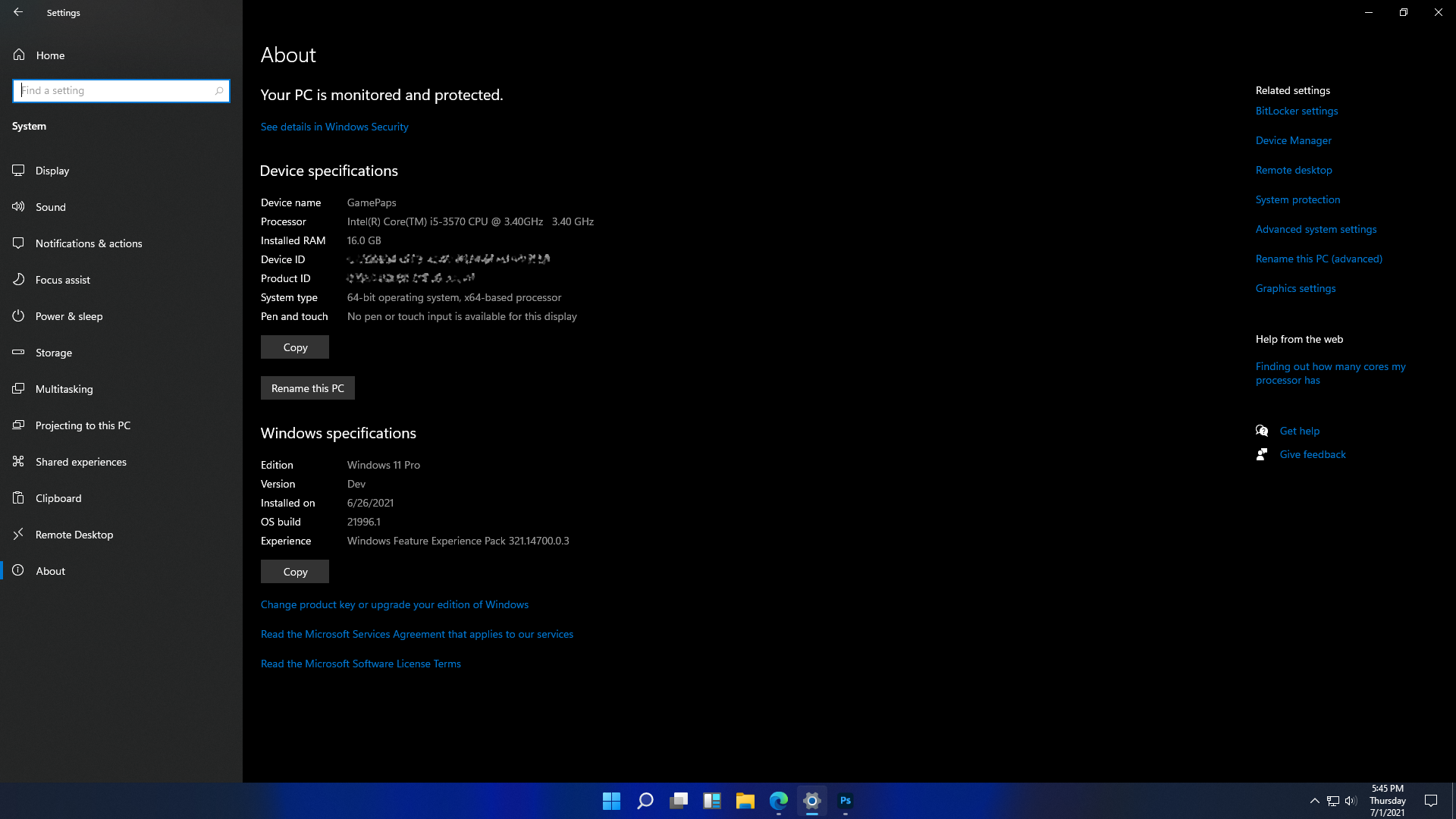
Task: Copy the Windows specifications
Action: 294,571
